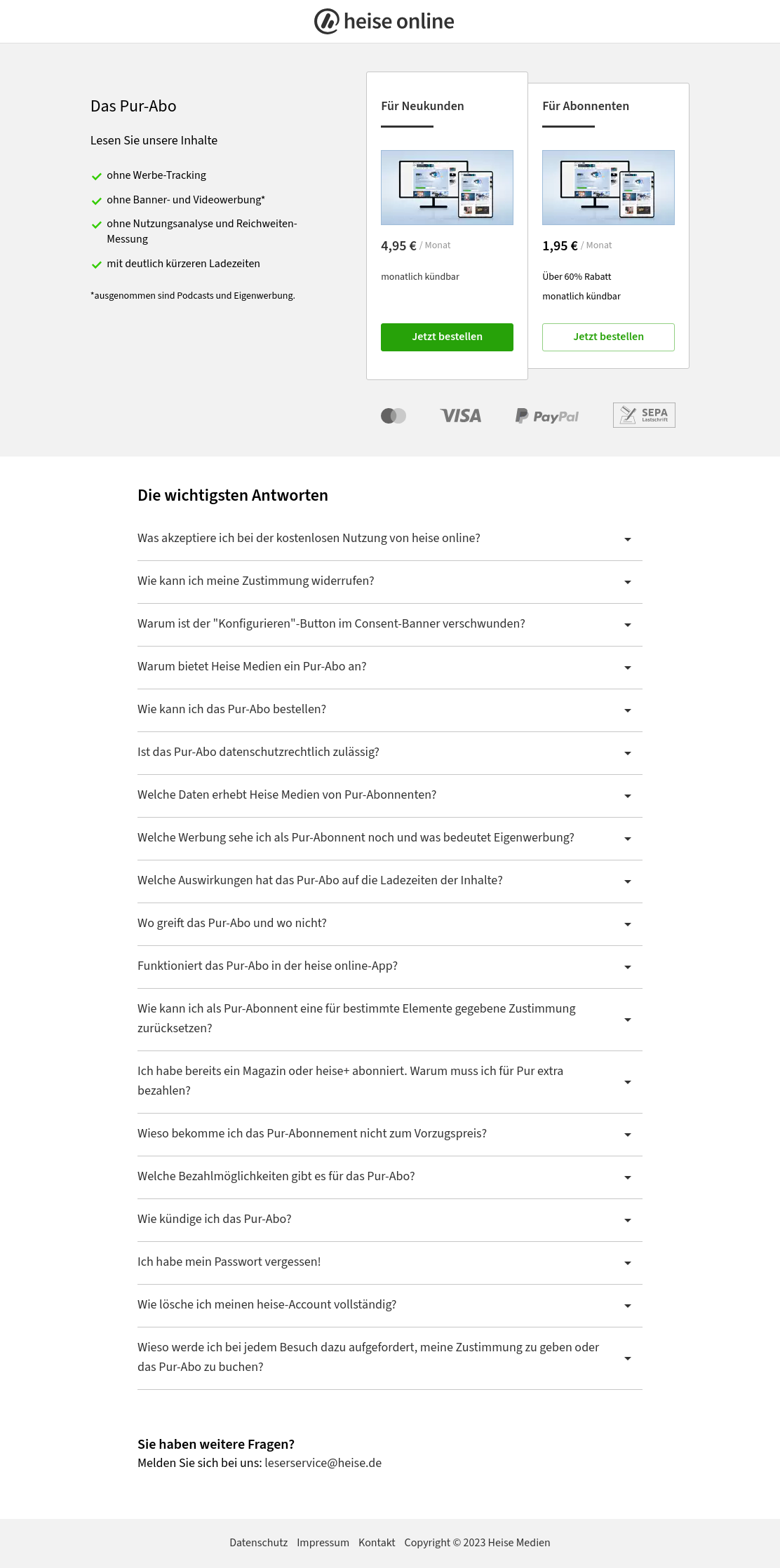Expand 'Warum bietet Heise Medien ein Pur-Abo an?'
780x1568 pixels.
[390, 667]
